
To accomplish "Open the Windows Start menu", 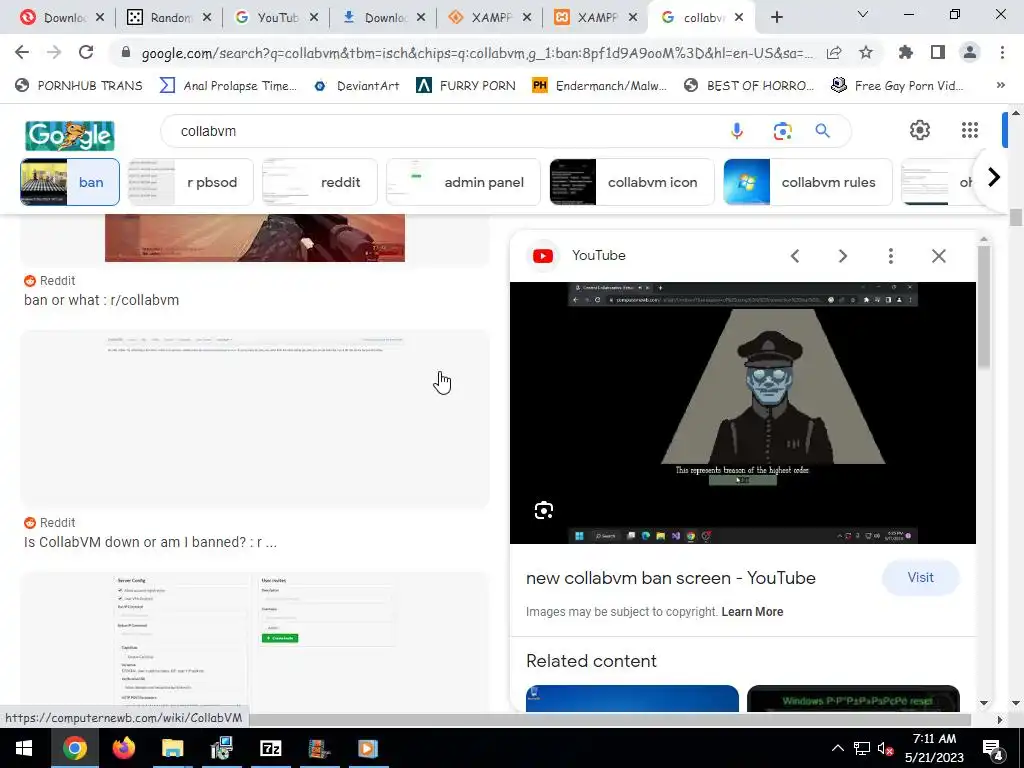I will tap(24, 748).
